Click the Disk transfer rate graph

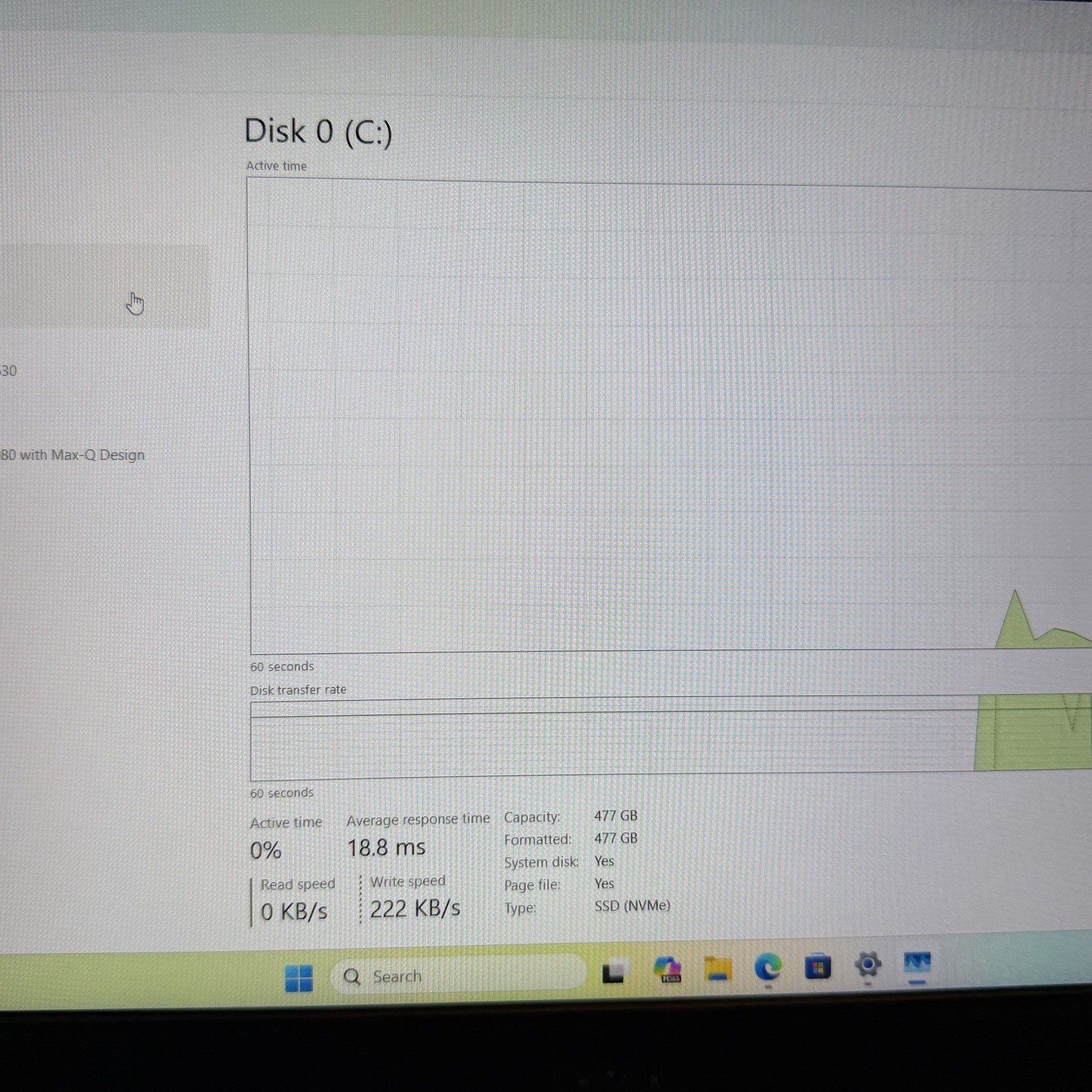tap(671, 738)
